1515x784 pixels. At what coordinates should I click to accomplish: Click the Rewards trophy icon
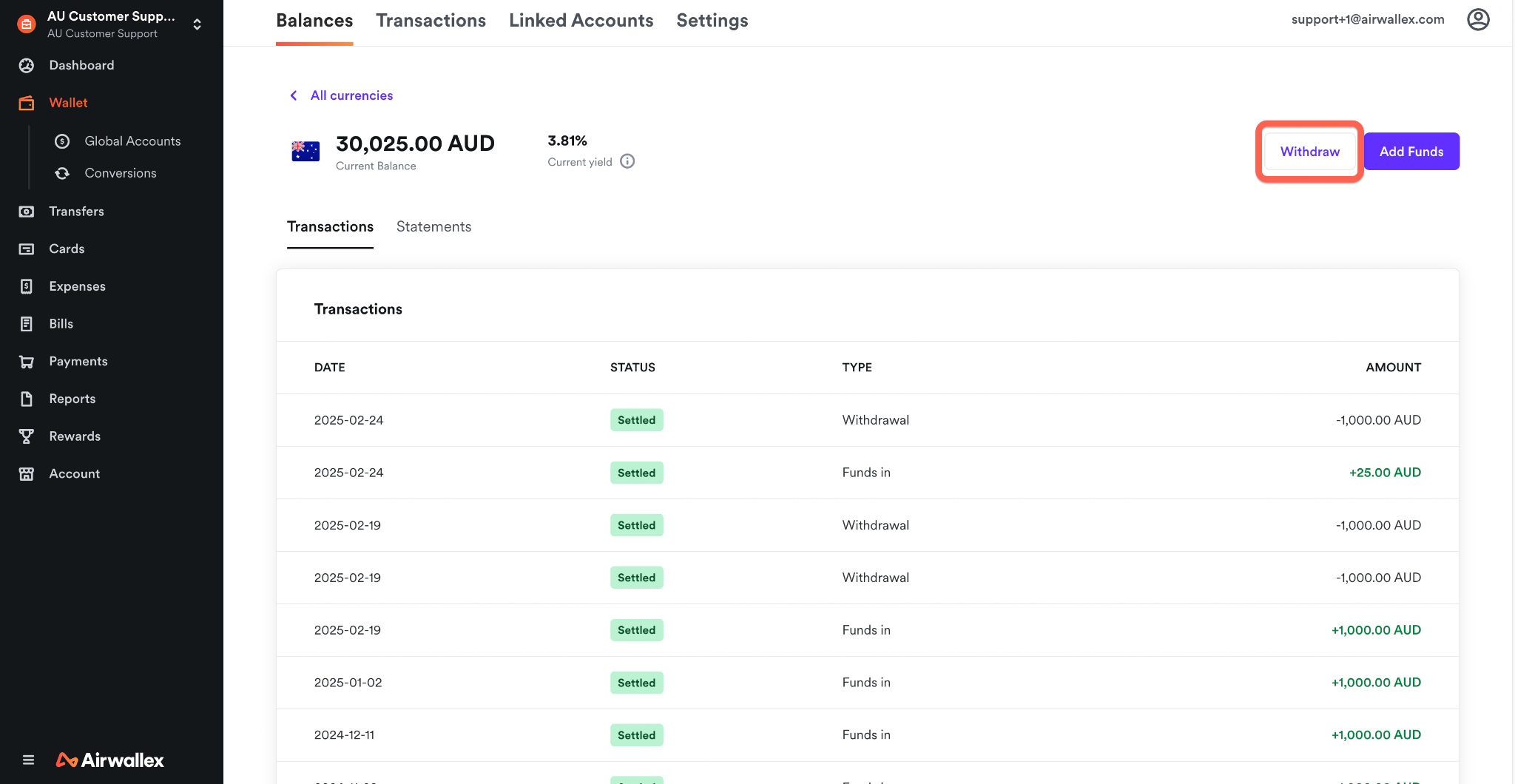click(x=27, y=436)
